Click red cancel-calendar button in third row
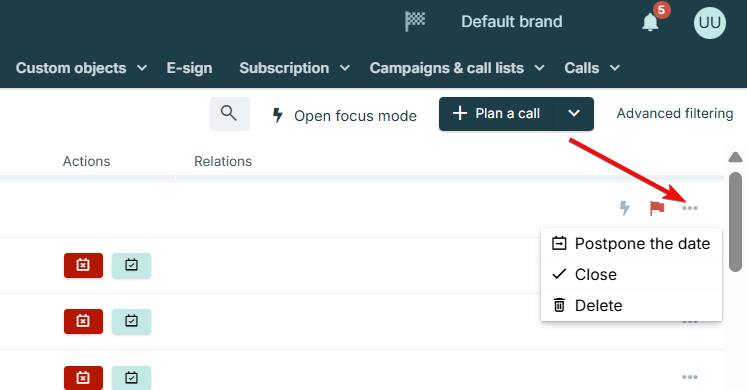 [83, 321]
